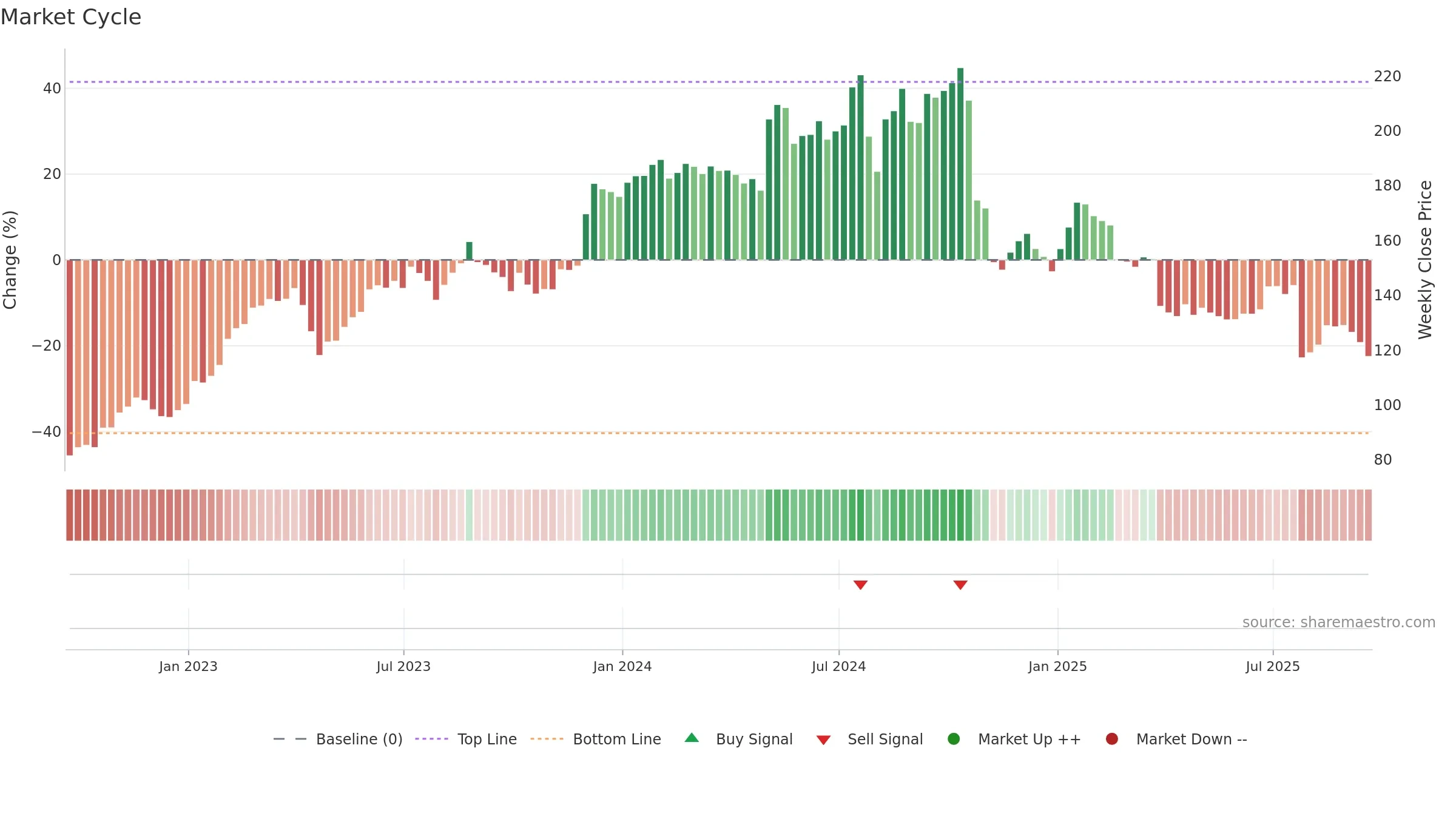Toggle the Market Down -- legend entry
Viewport: 1456px width, 819px height.
coord(1176,739)
